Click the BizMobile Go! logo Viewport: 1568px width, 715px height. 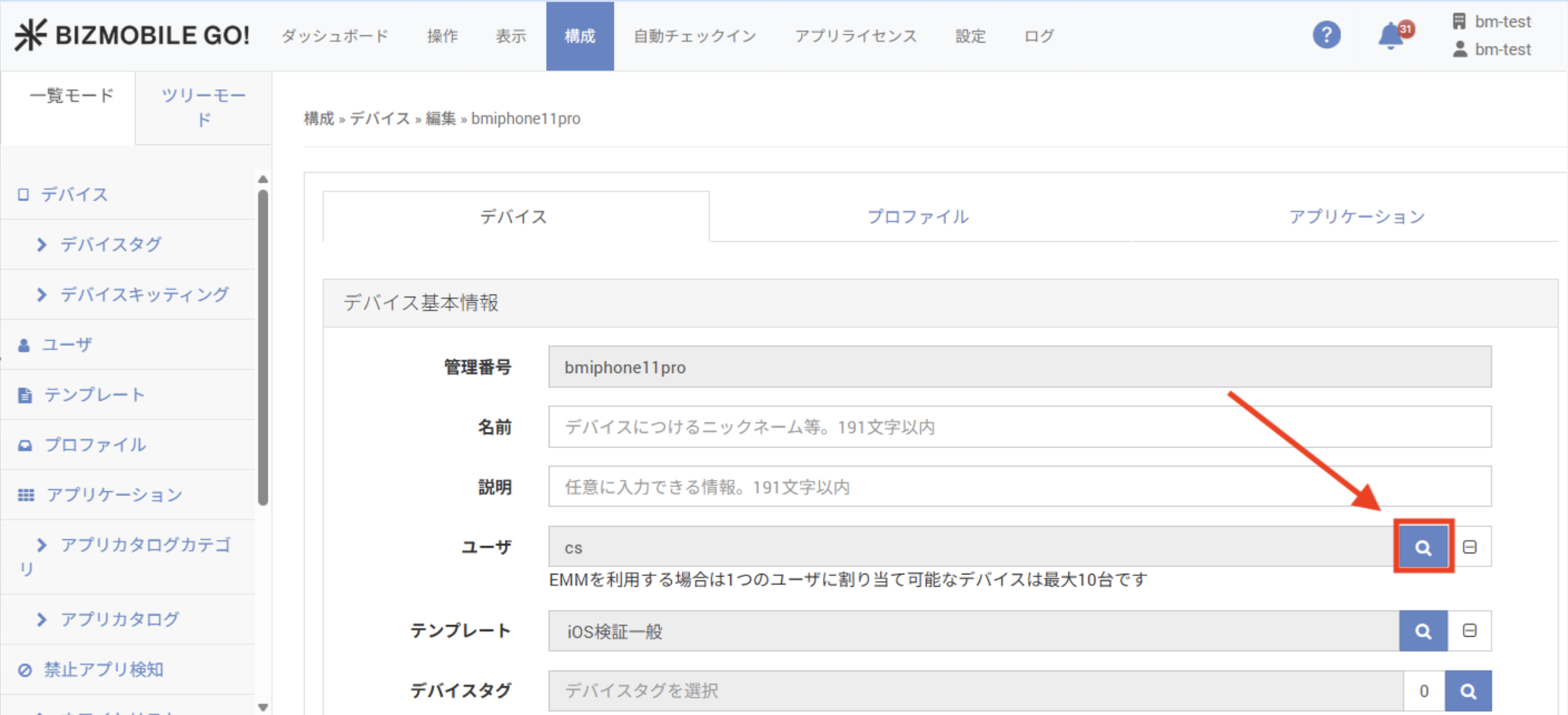point(132,35)
